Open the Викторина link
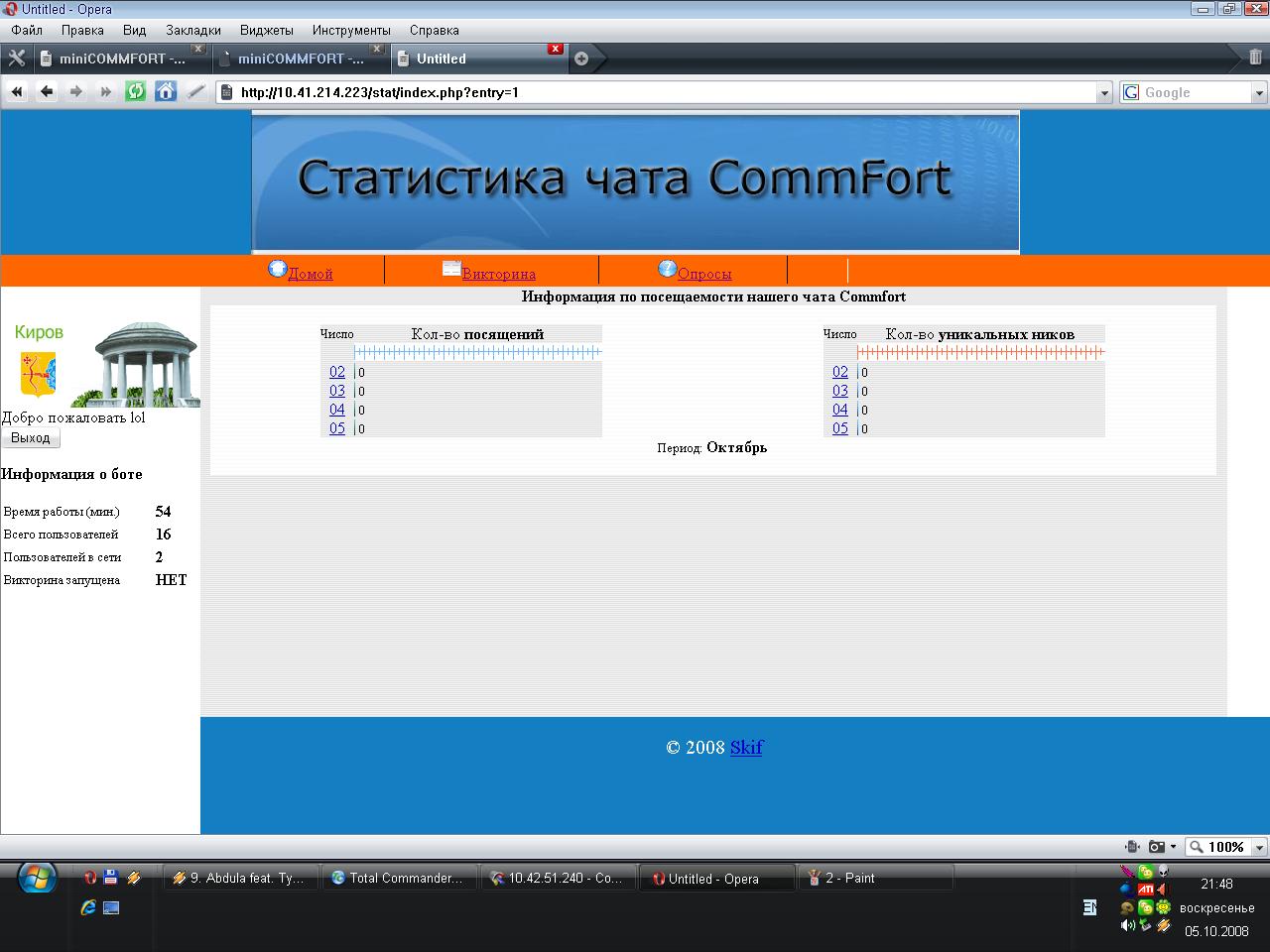The width and height of the screenshot is (1270, 952). tap(498, 274)
